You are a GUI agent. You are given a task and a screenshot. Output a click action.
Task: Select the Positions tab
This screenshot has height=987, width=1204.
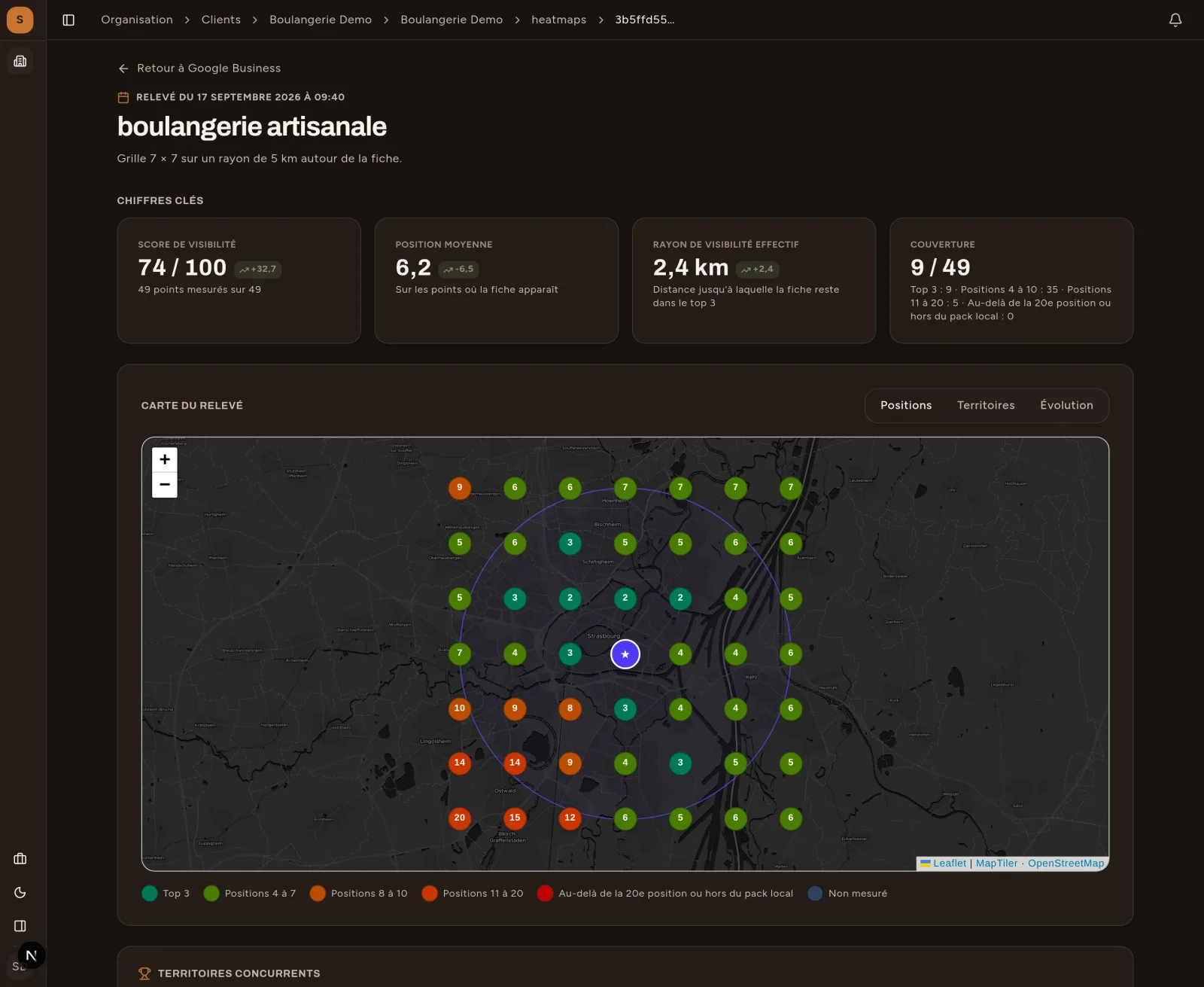coord(906,405)
